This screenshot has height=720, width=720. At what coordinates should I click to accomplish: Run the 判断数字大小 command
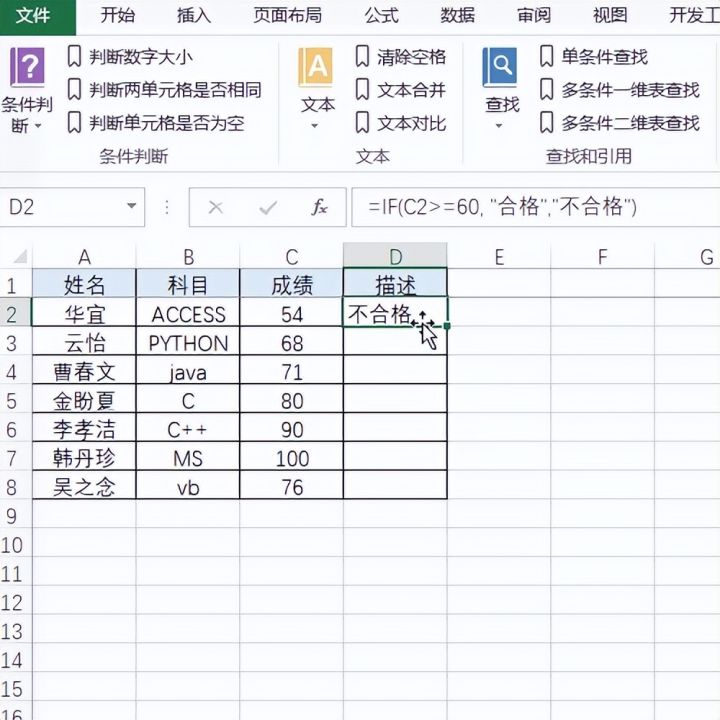(141, 57)
